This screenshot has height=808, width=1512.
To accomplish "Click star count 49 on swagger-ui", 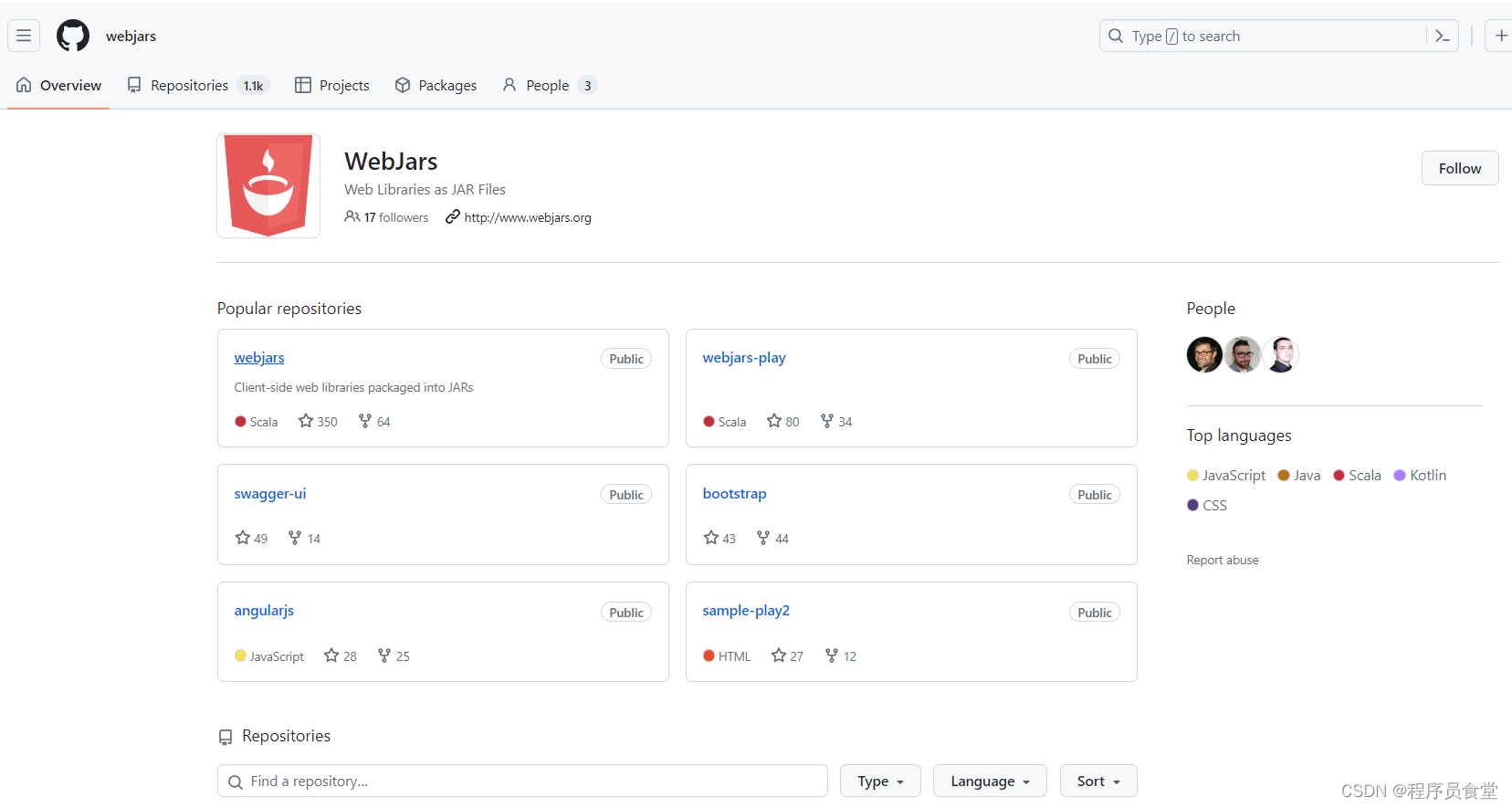I will pos(251,538).
